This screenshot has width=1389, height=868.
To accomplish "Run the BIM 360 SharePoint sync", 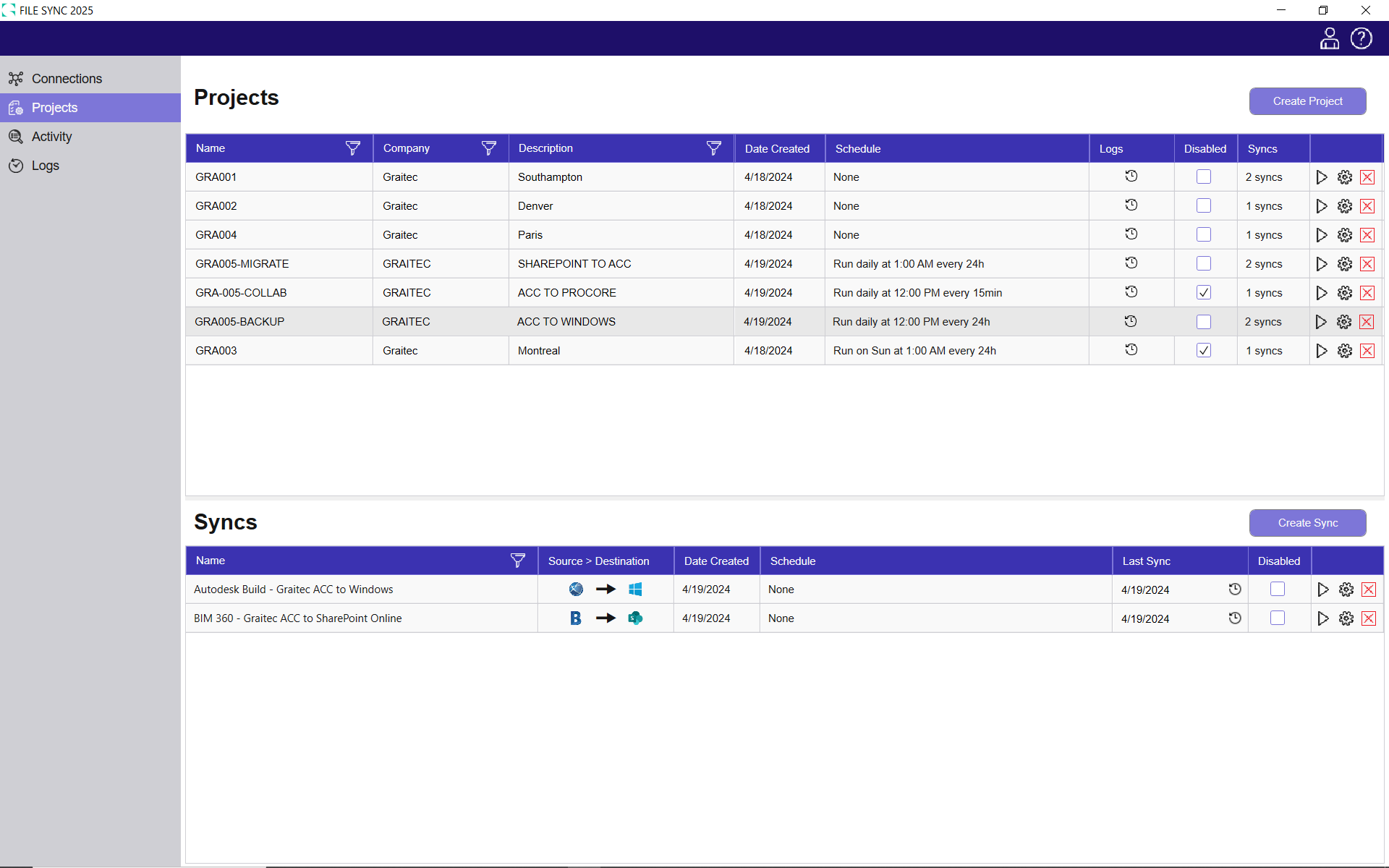I will pos(1322,618).
